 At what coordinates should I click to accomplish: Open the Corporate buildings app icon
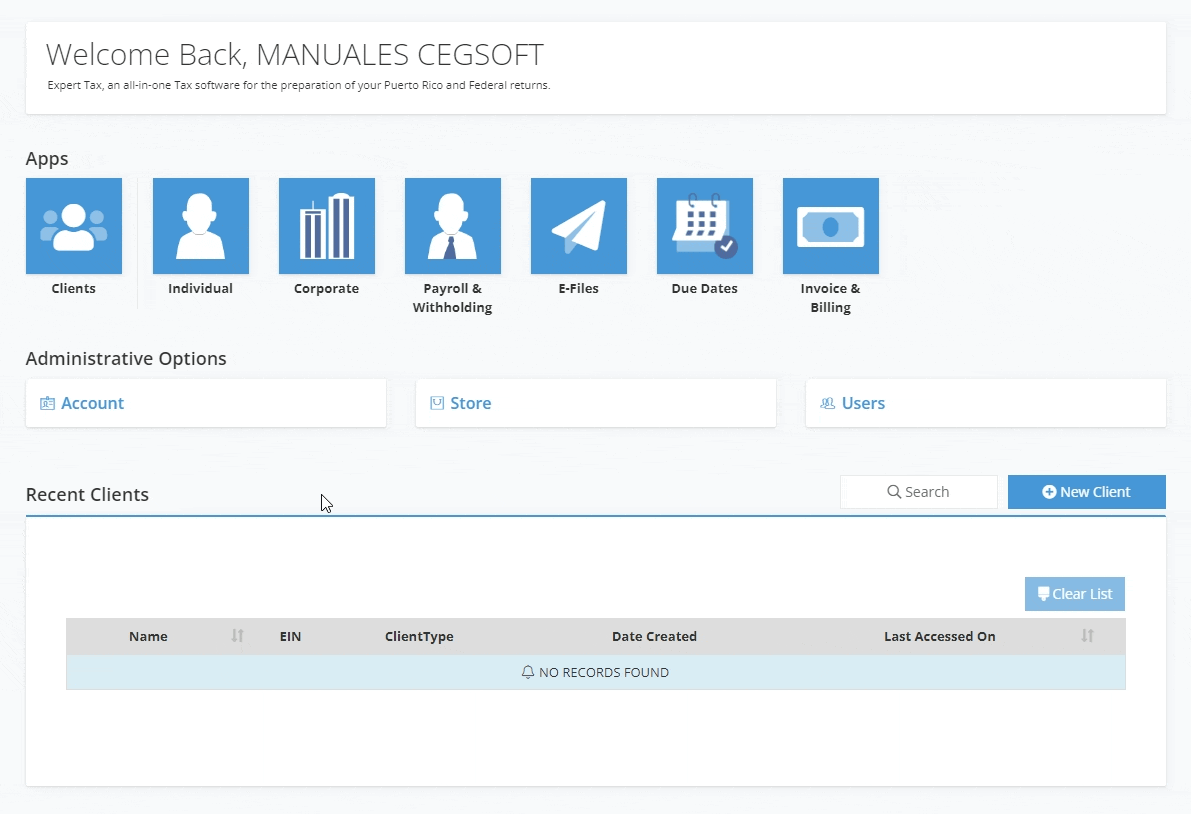pyautogui.click(x=326, y=226)
